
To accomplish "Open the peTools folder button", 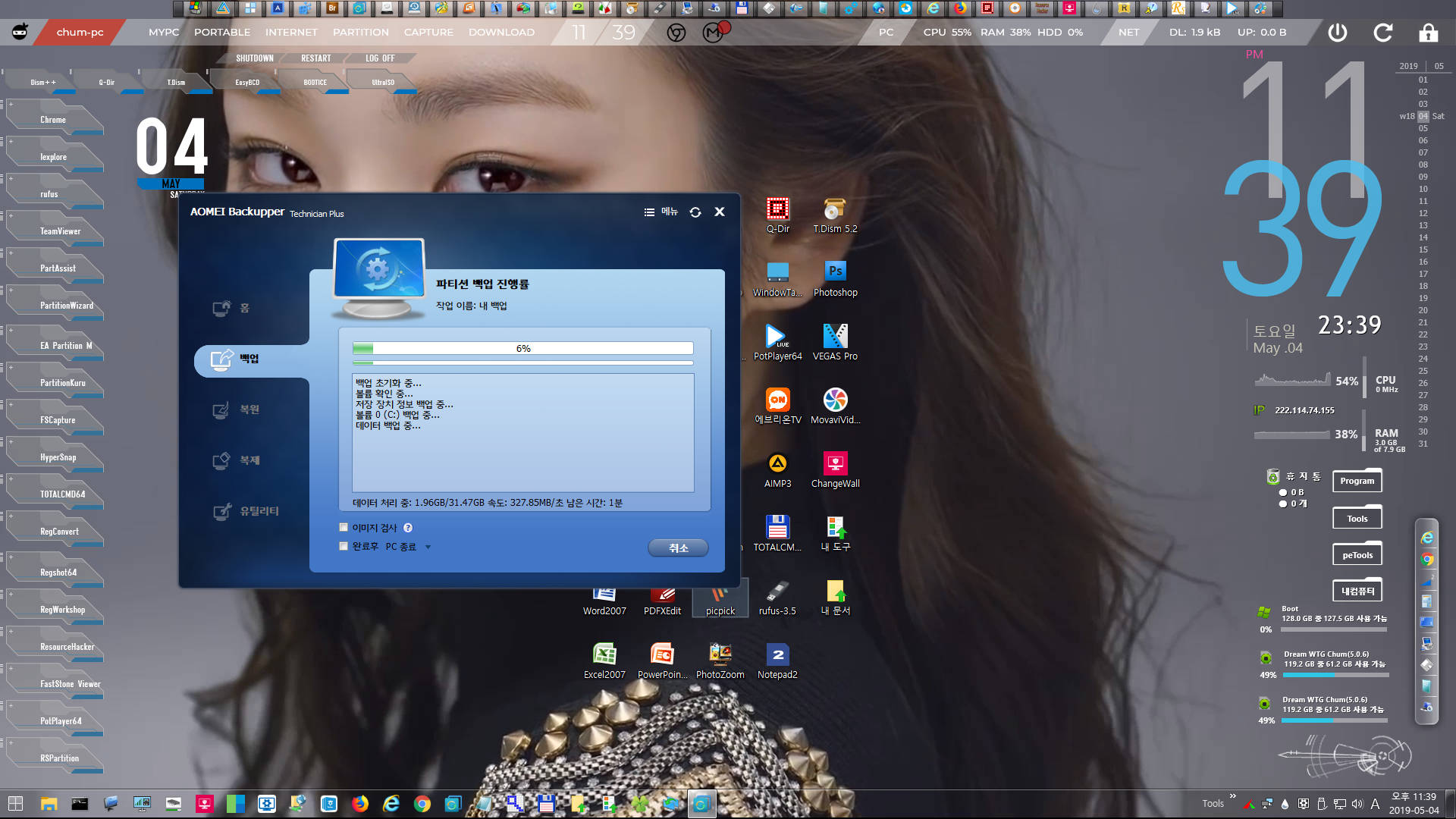I will coord(1357,555).
